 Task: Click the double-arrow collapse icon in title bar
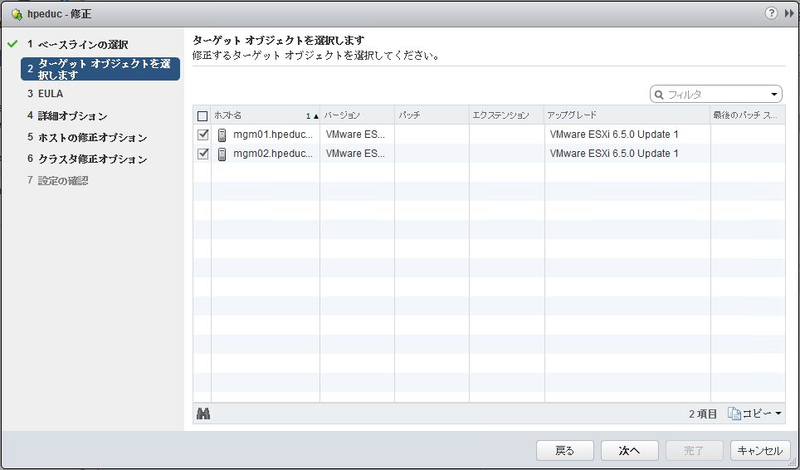(x=789, y=14)
